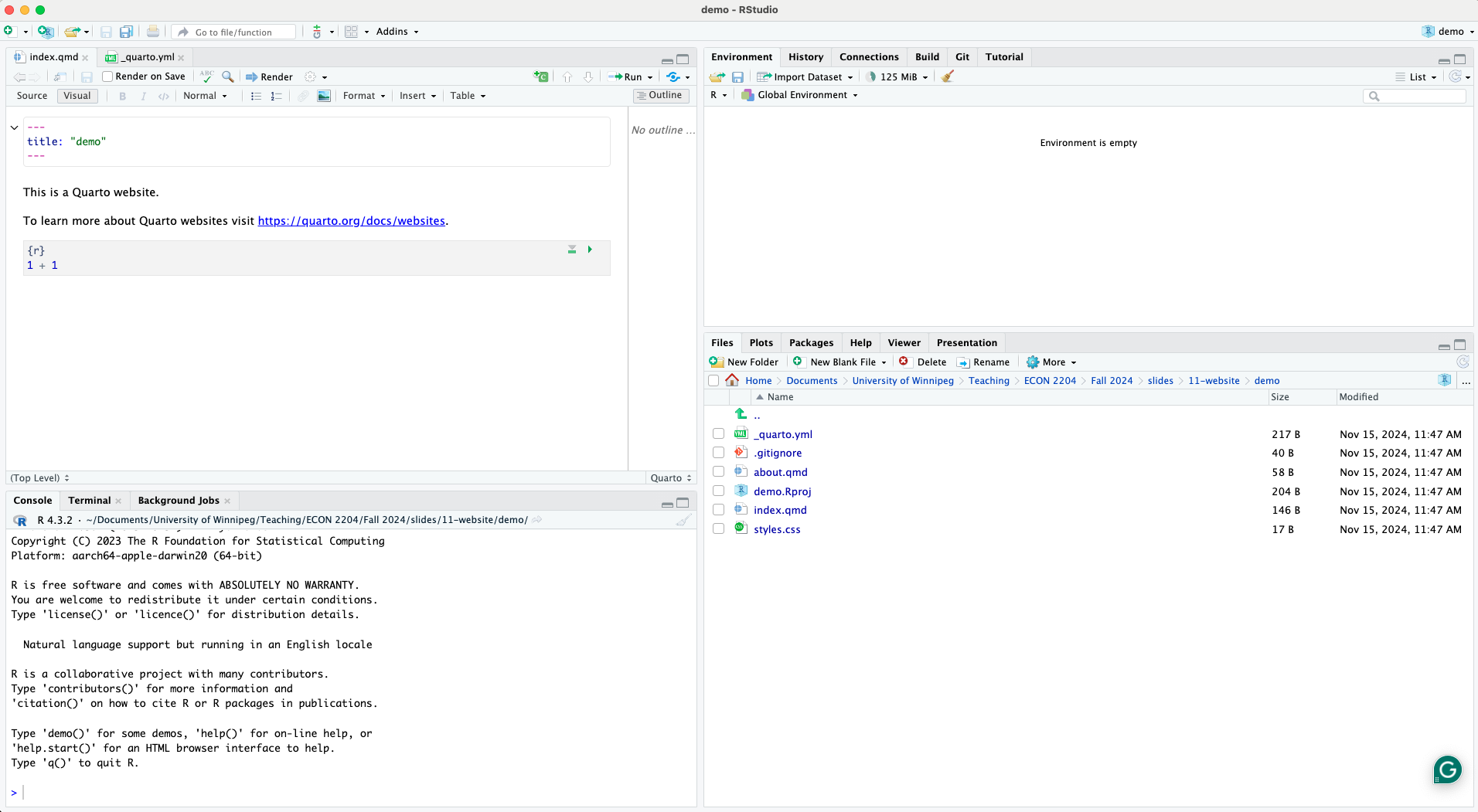Click the Render button

[x=270, y=76]
